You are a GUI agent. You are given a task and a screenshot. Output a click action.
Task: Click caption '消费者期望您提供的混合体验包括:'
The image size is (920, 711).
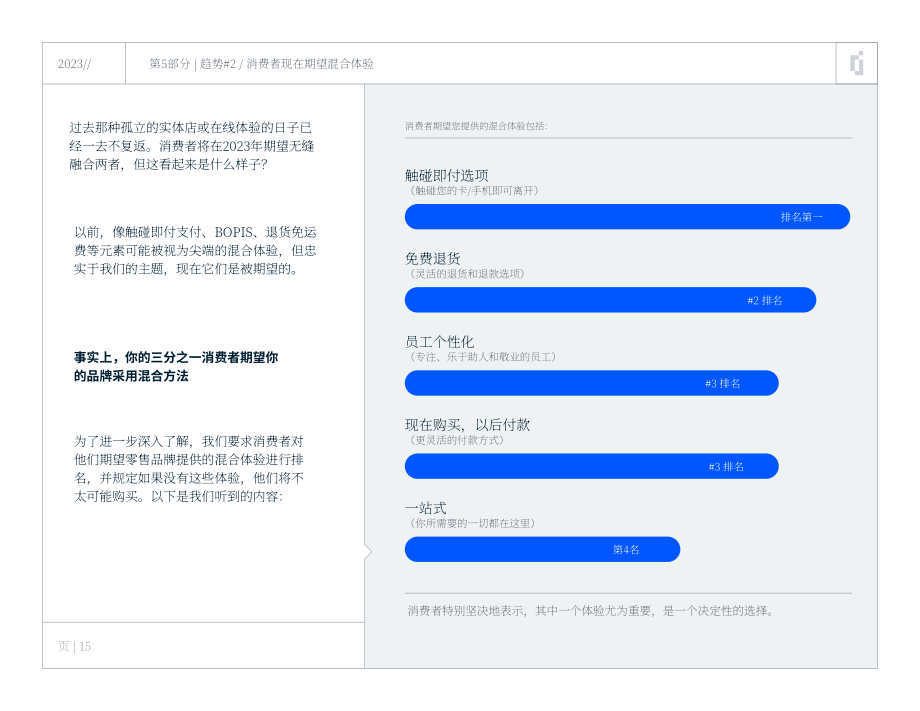(476, 126)
